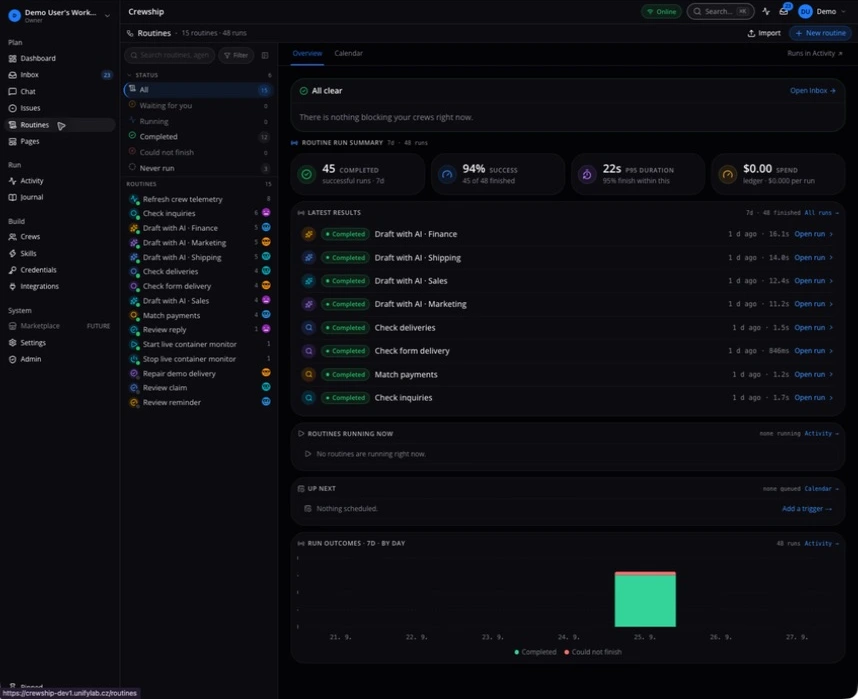
Task: Click the Integrations plug icon
Action: coord(13,286)
